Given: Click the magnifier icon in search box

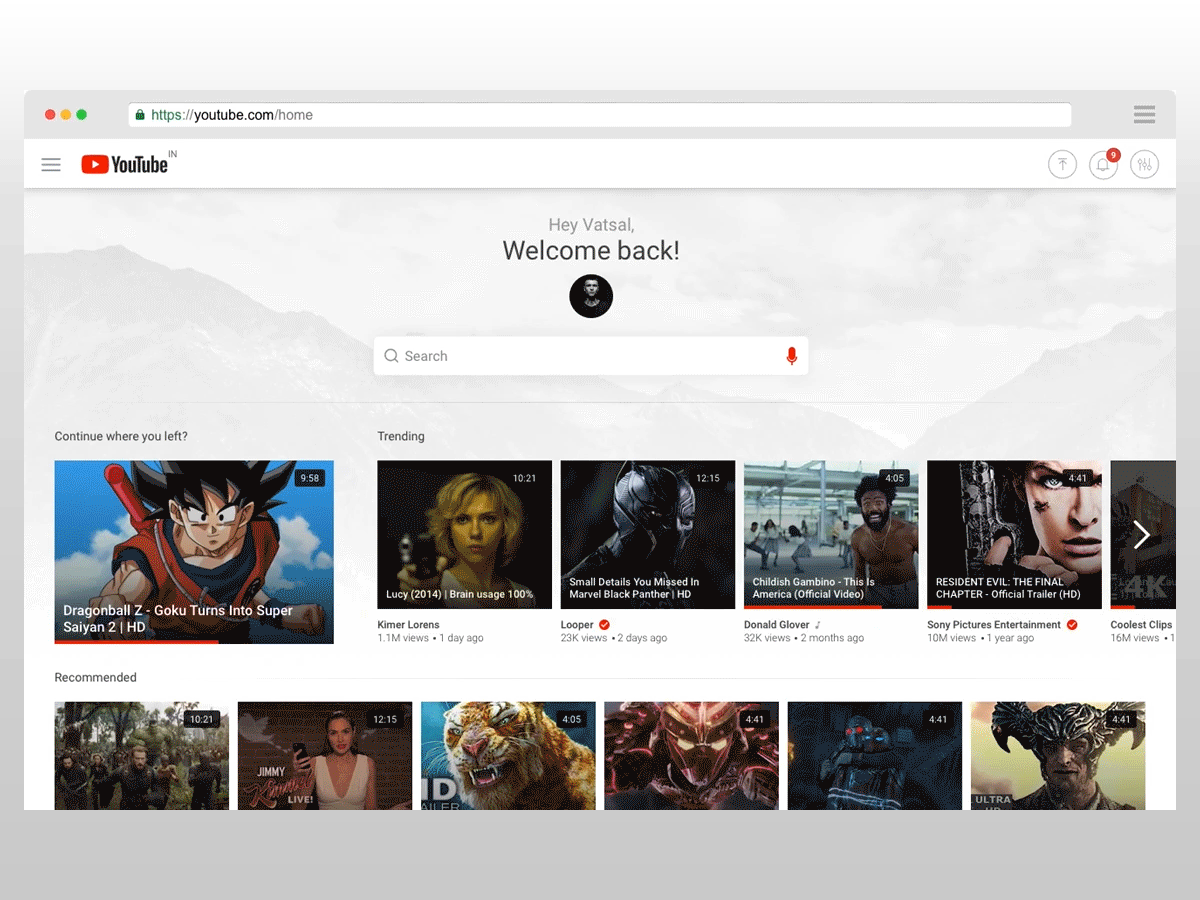Looking at the screenshot, I should (391, 356).
